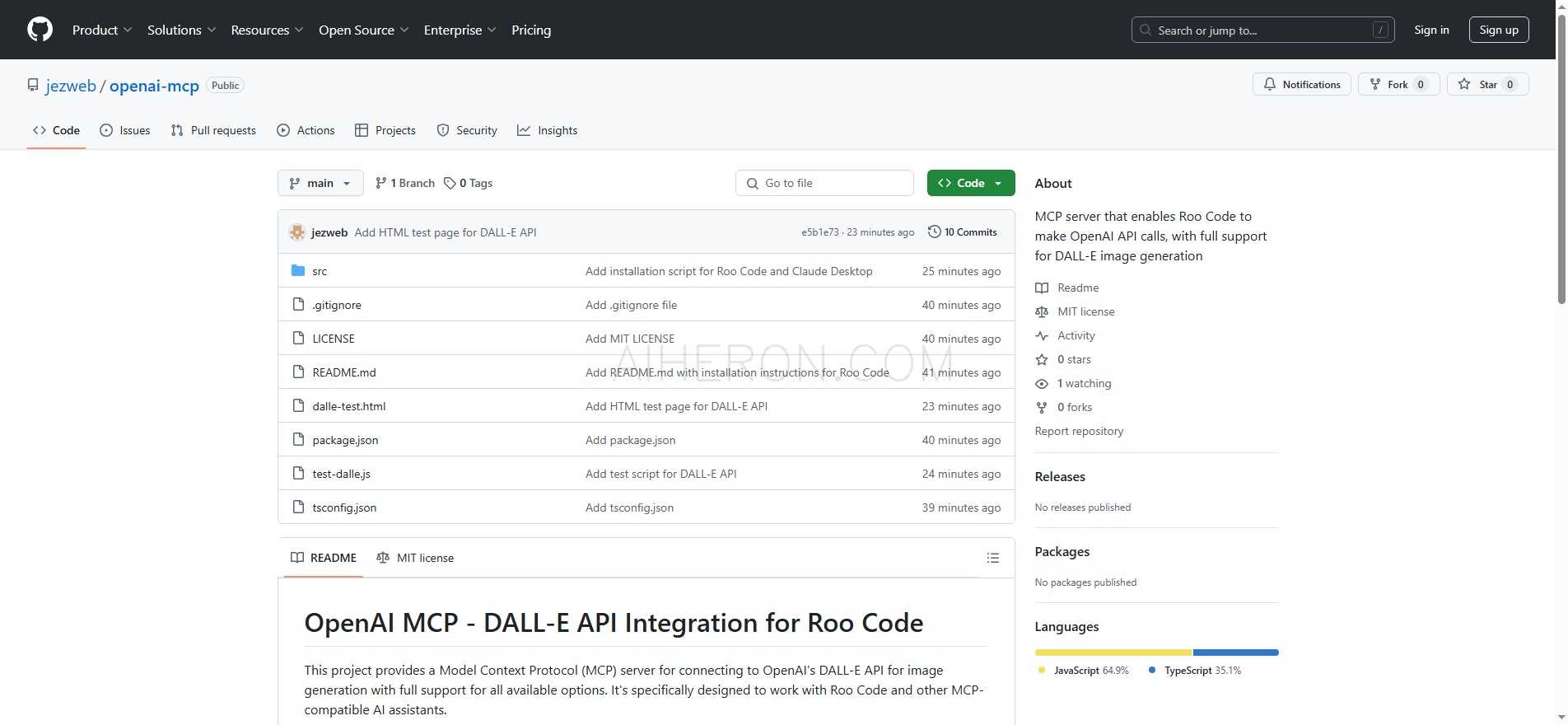Screen dimensions: 1568x725
Task: Click the scale icon beside MIT license
Action: [x=1042, y=311]
